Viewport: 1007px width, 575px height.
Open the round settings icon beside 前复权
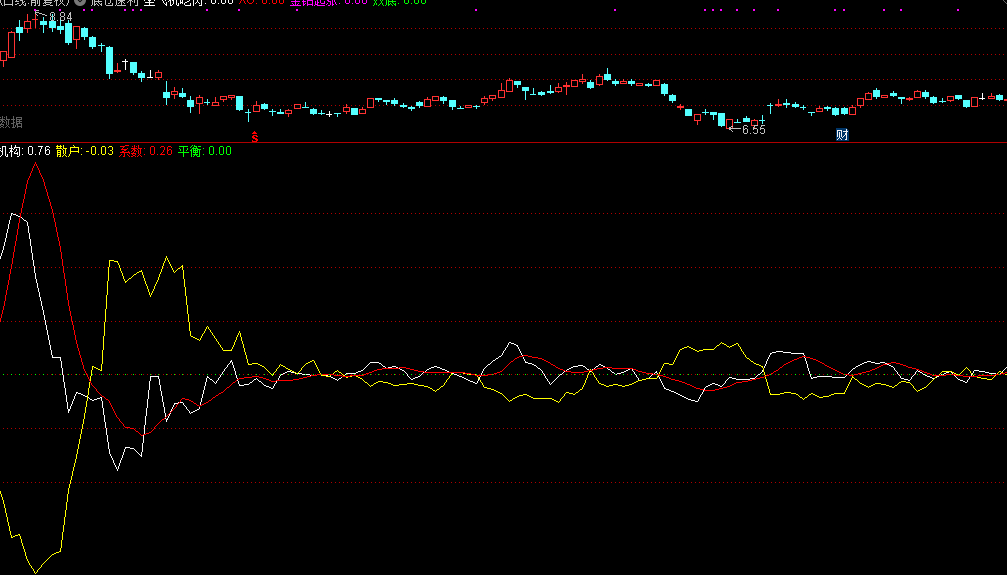coord(80,2)
